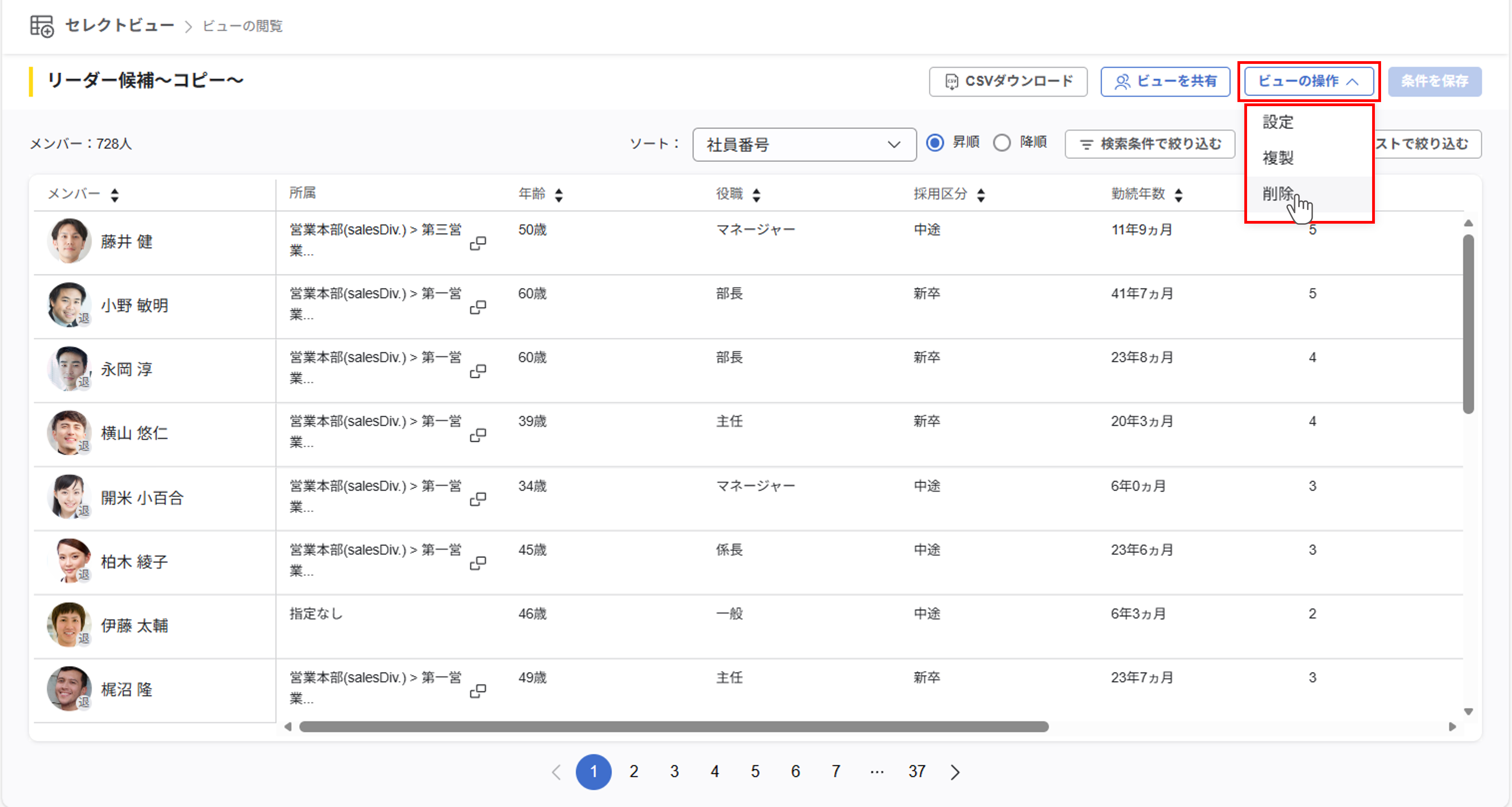Click the Select View table icon
The width and height of the screenshot is (1512, 807).
[x=42, y=26]
